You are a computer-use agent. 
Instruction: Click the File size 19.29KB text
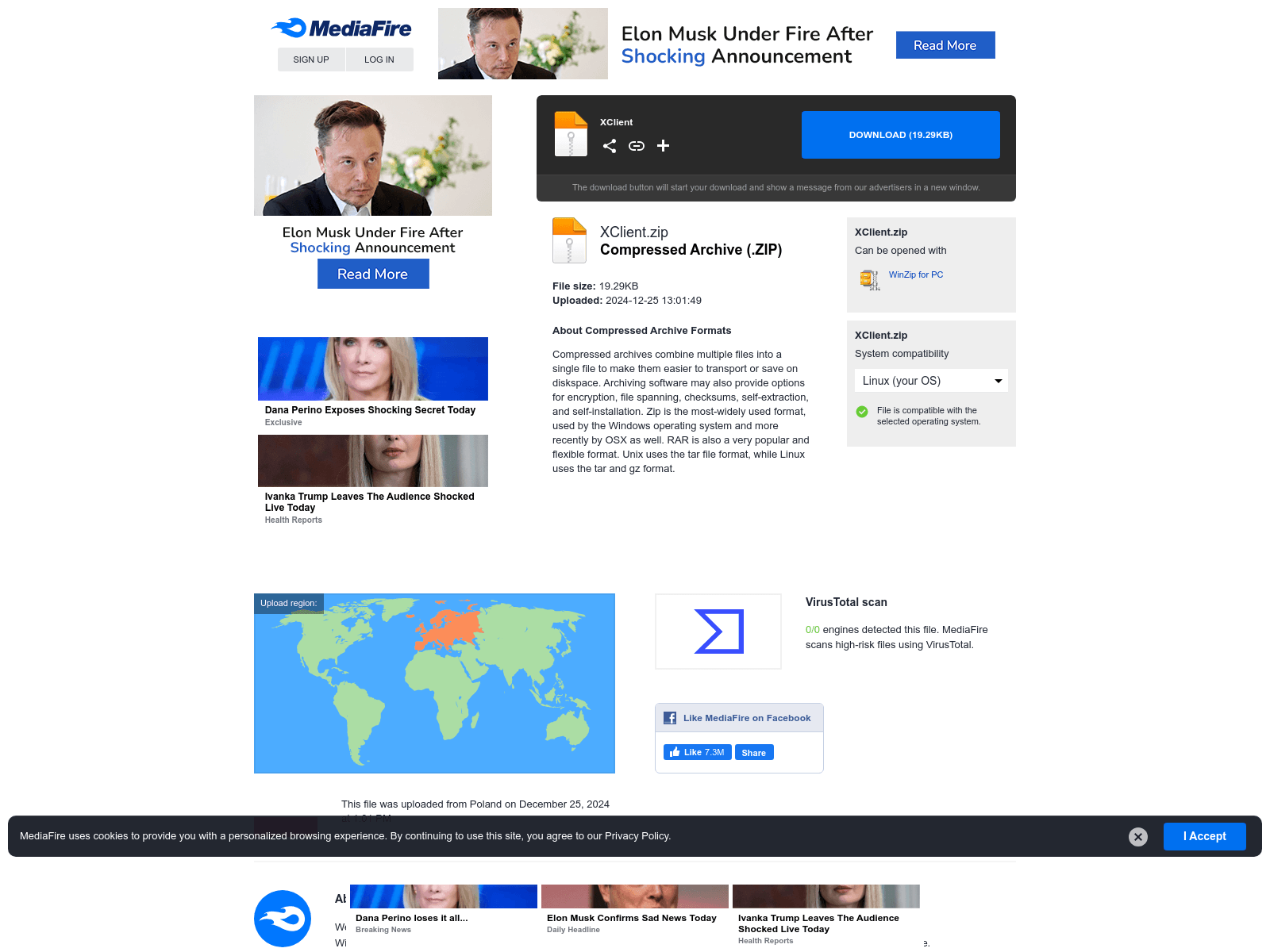click(x=595, y=286)
